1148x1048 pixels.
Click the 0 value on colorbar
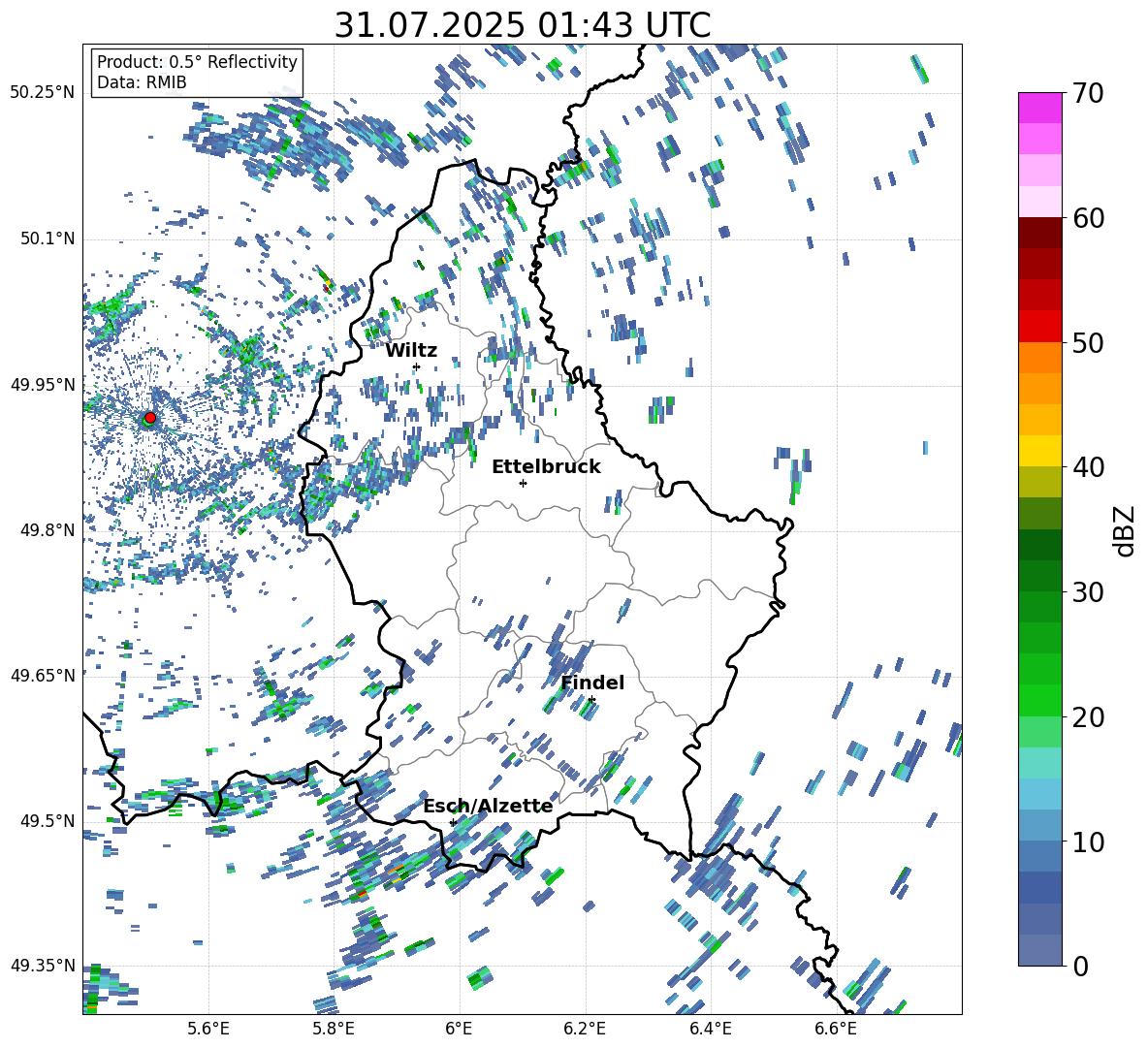(x=1080, y=966)
